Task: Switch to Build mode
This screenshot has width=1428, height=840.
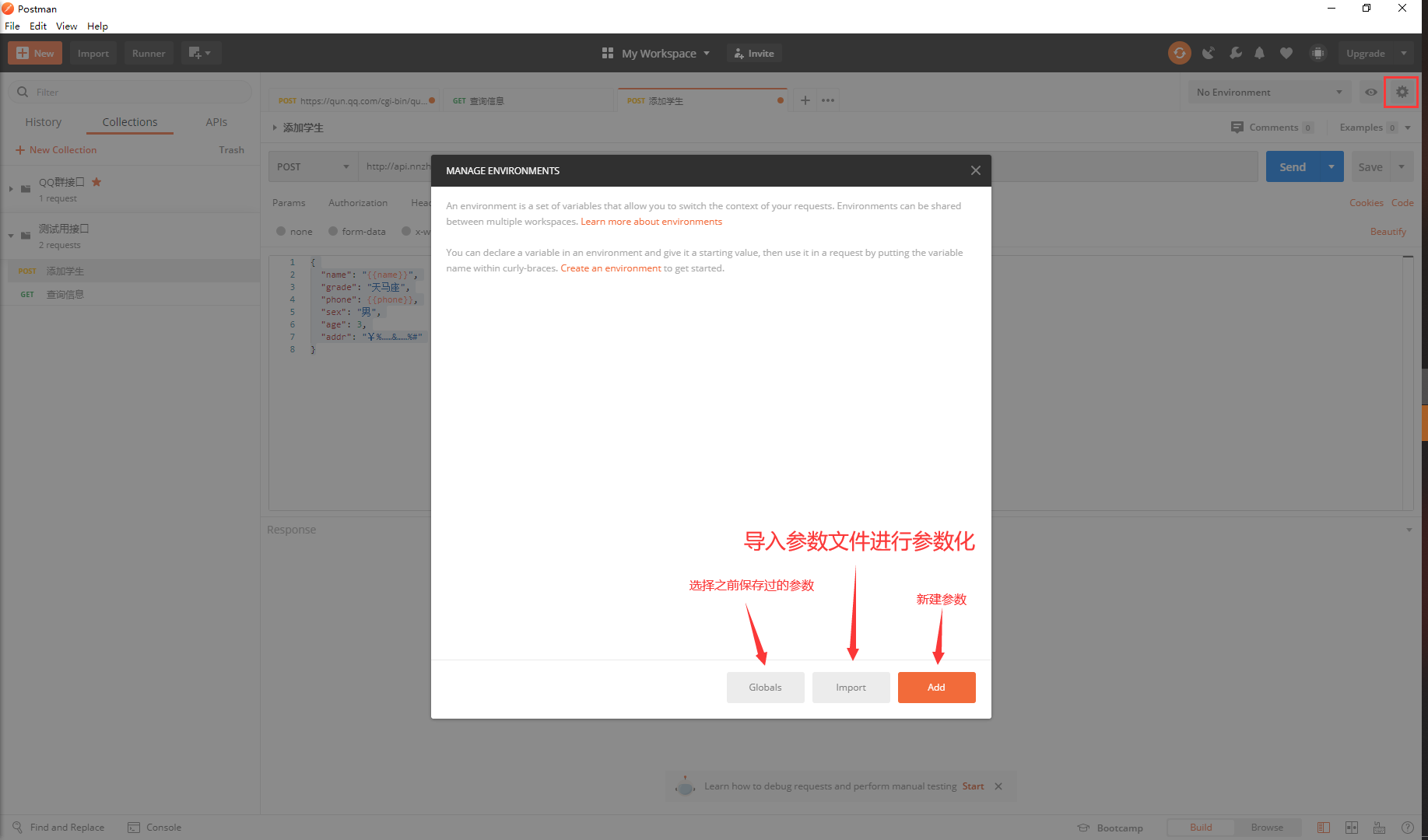Action: [x=1201, y=828]
